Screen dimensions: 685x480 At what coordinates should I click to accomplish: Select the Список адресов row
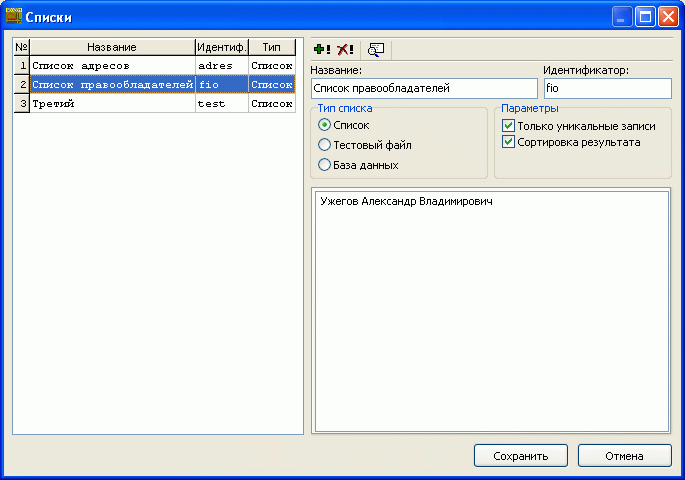coord(112,66)
